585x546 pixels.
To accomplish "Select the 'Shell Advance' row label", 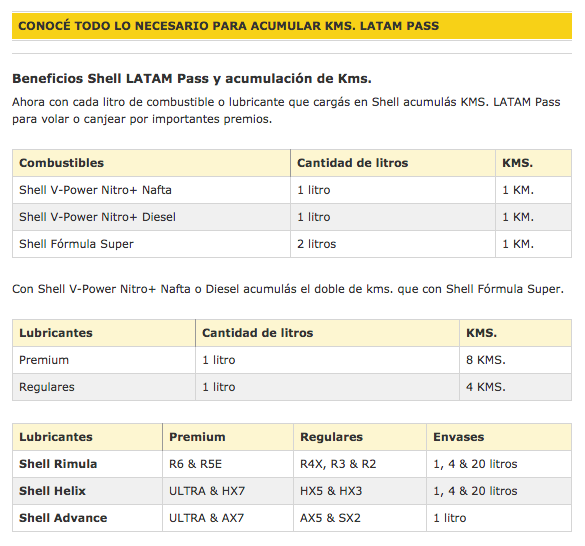I will click(x=87, y=518).
